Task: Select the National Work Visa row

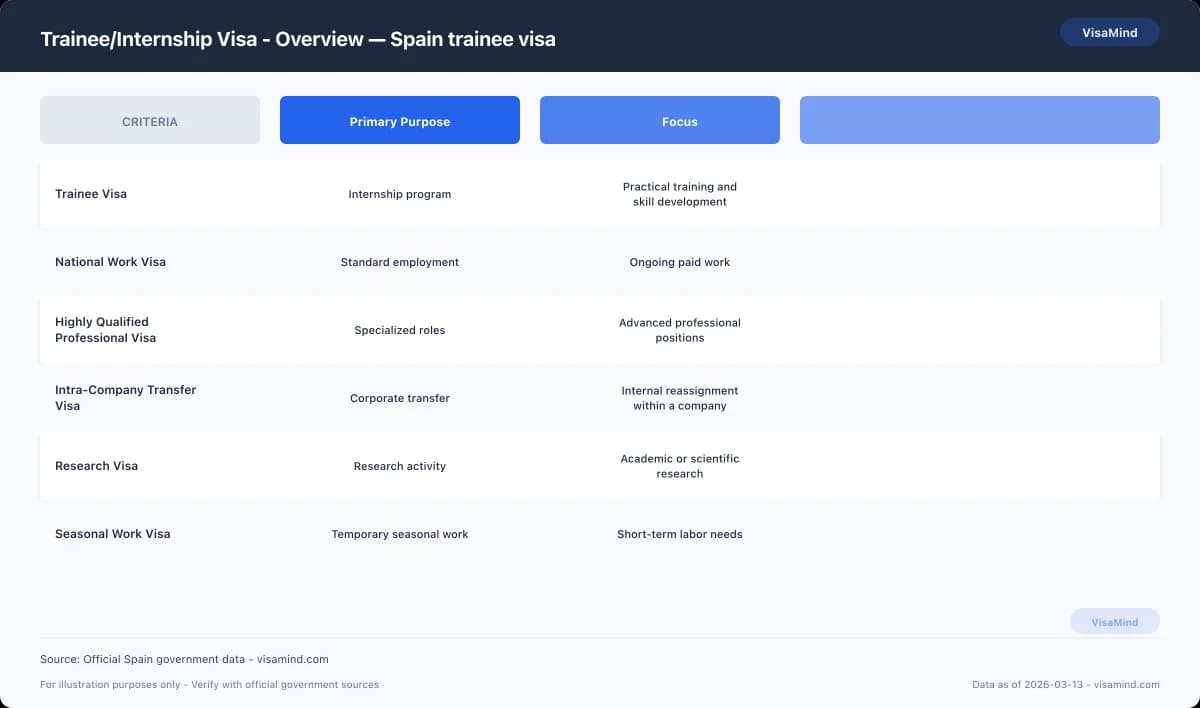Action: point(110,262)
